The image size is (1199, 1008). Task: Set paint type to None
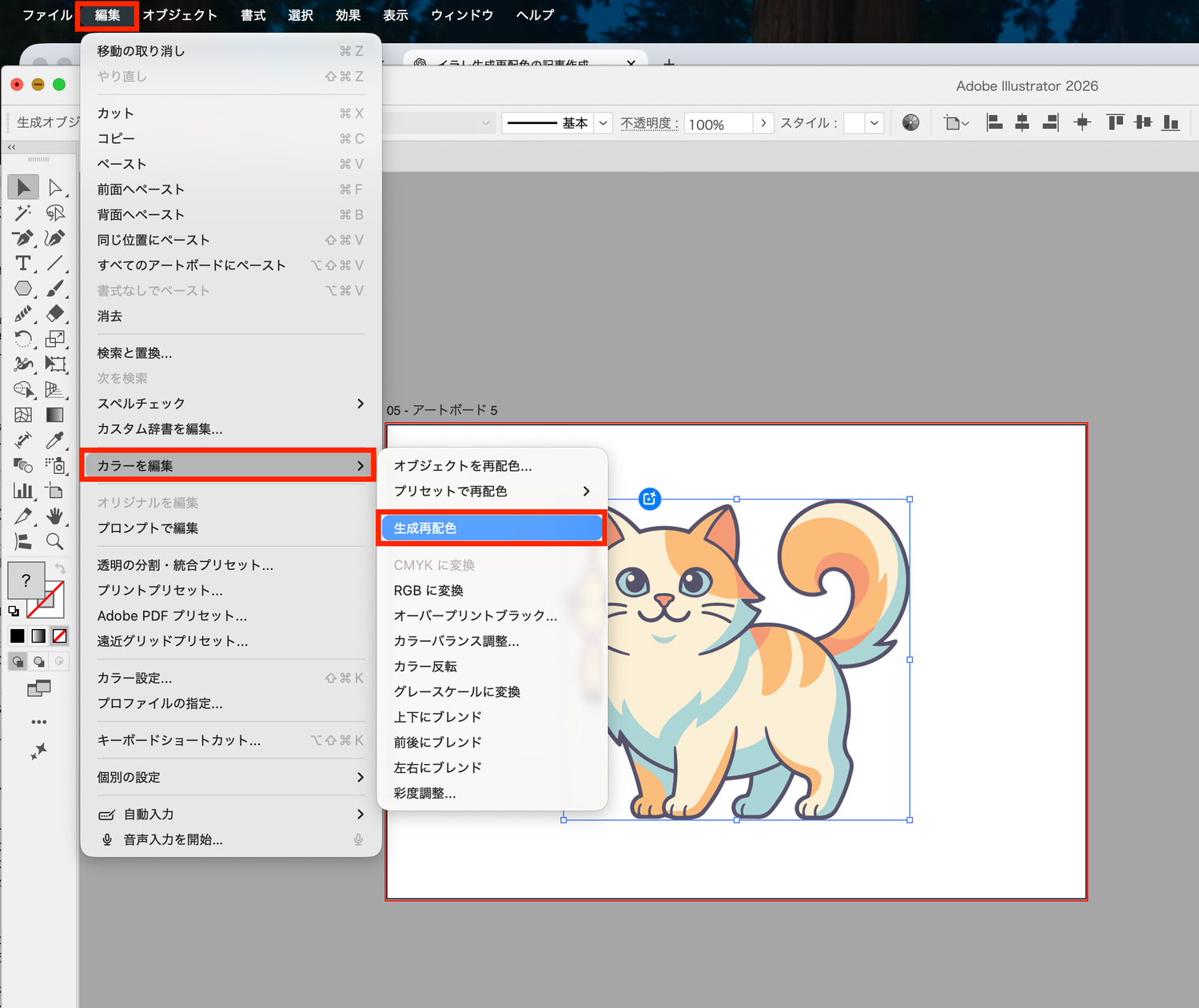59,635
